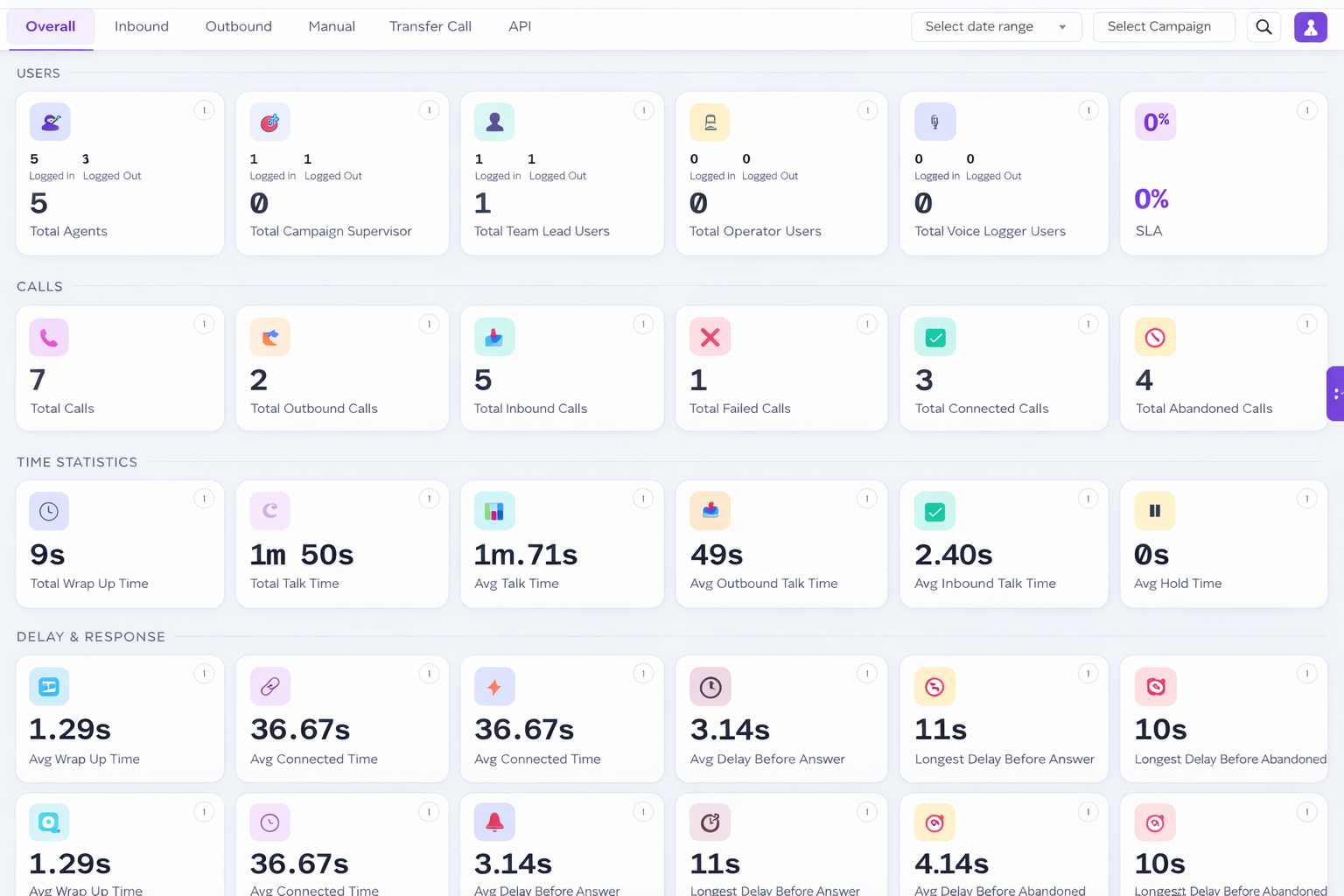Switch to the Inbound tab
1344x896 pixels.
142,26
